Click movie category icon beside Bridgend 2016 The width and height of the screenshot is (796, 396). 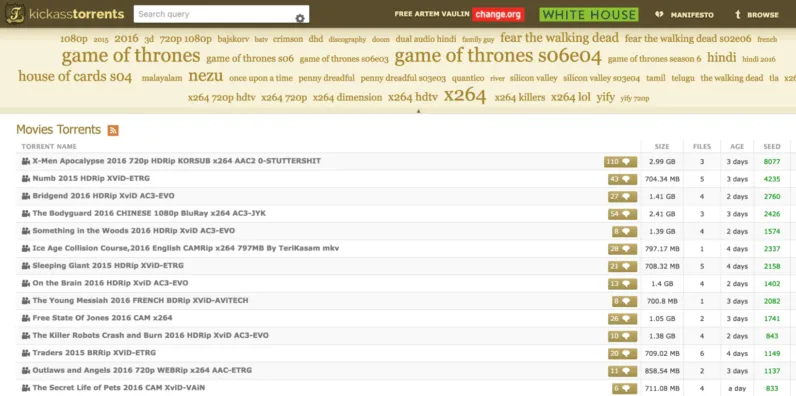[x=26, y=196]
